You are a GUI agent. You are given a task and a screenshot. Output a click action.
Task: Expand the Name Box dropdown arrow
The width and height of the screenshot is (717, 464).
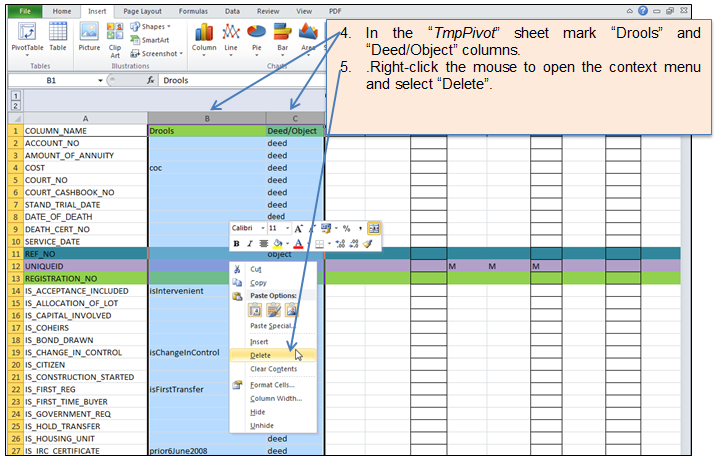[102, 80]
